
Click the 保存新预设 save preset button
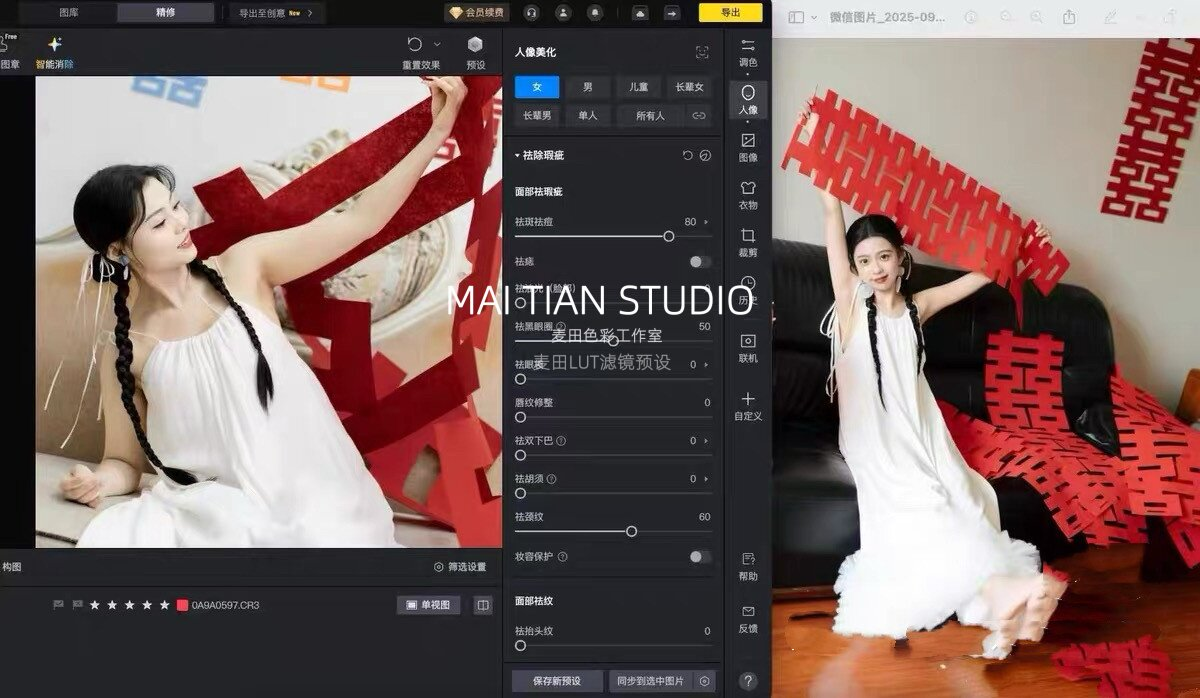click(557, 681)
